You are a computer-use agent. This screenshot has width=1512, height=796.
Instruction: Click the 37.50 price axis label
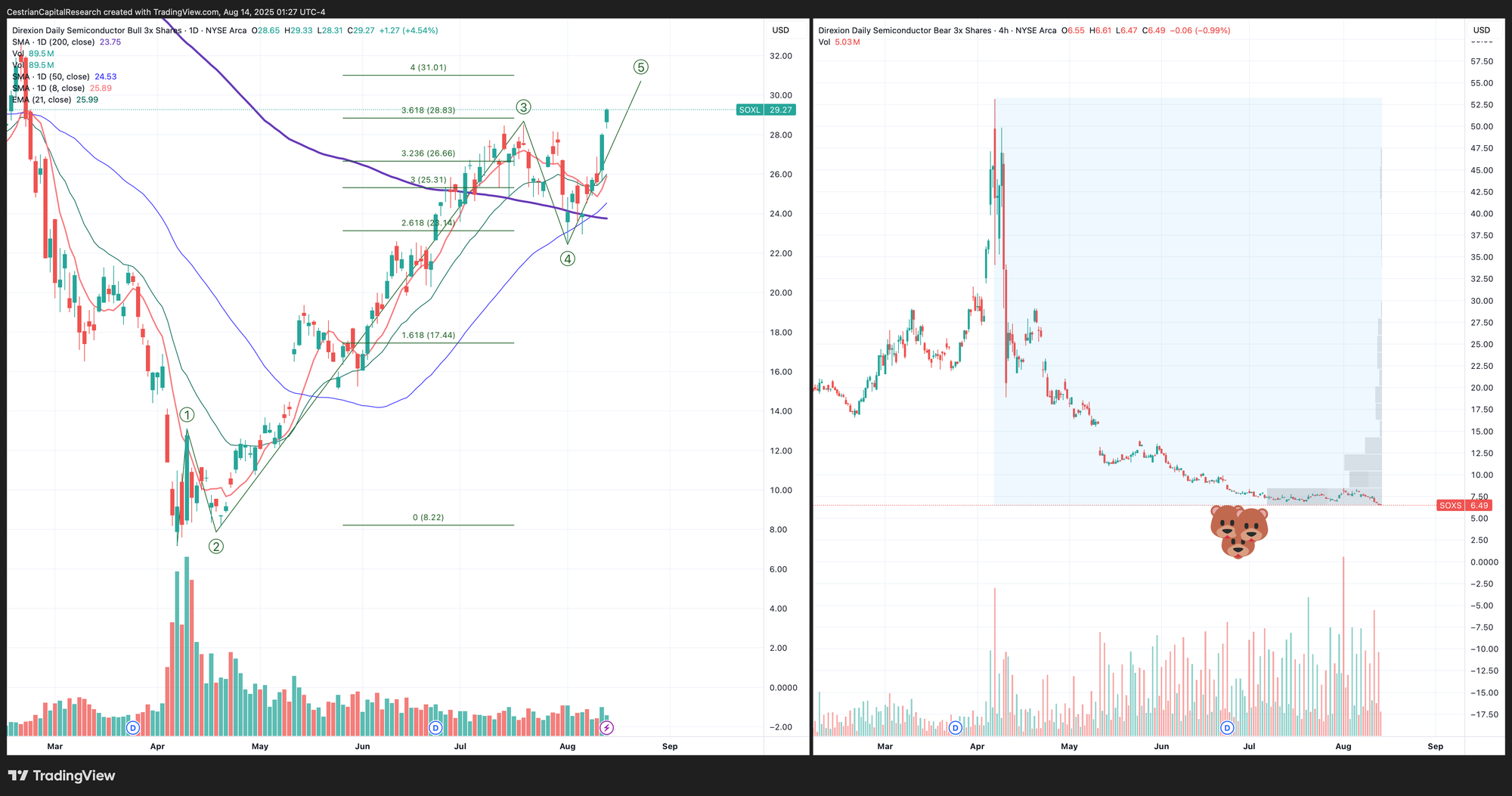1482,235
